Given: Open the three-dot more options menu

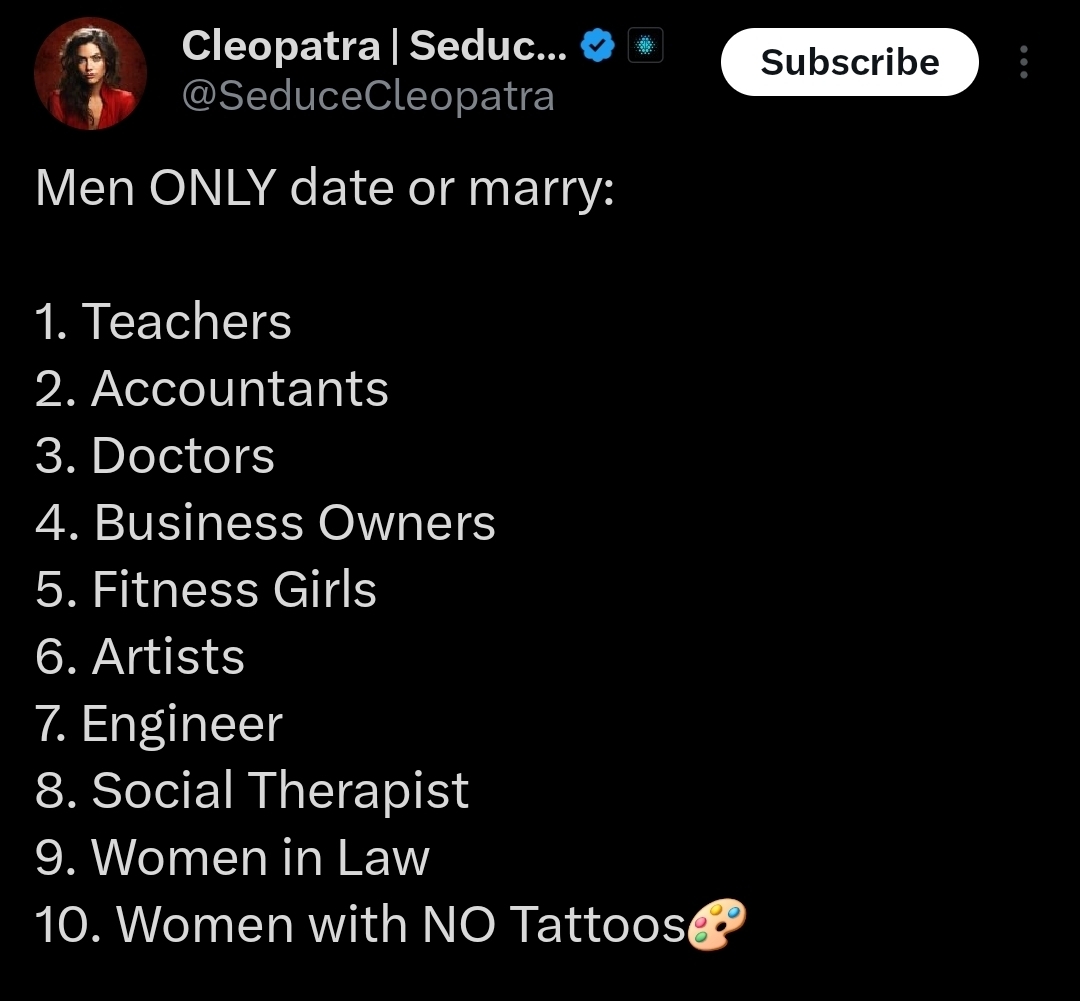Looking at the screenshot, I should click(1023, 62).
